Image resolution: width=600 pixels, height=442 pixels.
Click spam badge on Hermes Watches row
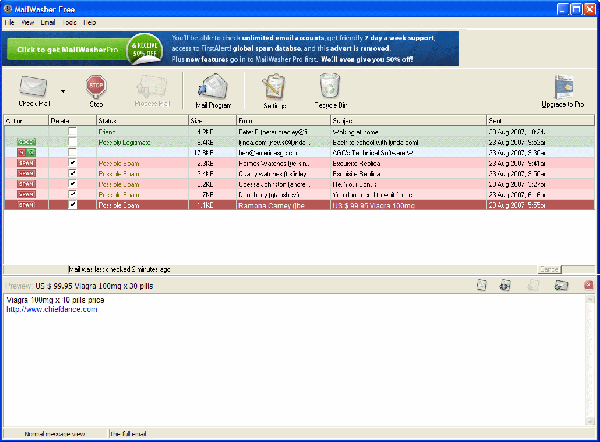point(26,163)
